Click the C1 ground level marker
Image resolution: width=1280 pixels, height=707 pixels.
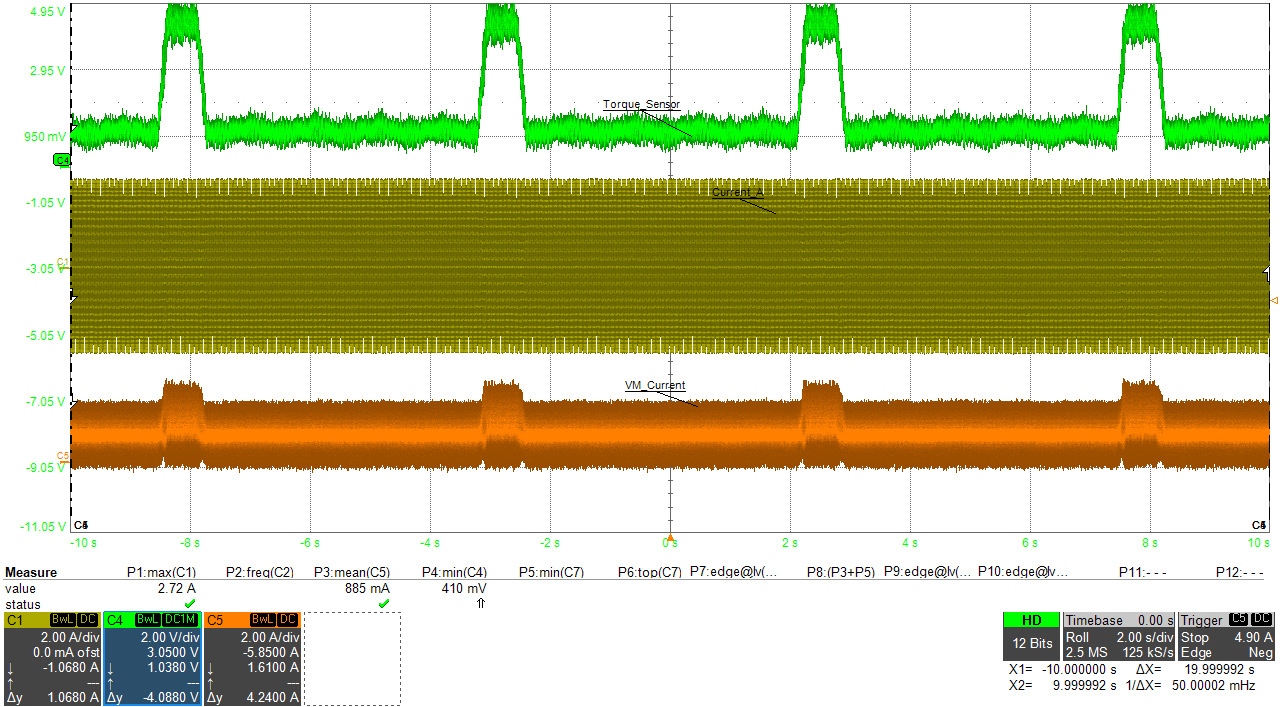click(62, 262)
